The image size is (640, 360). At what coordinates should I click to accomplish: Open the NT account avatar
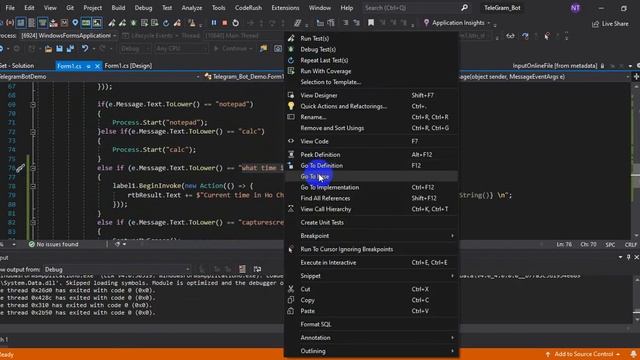point(575,8)
